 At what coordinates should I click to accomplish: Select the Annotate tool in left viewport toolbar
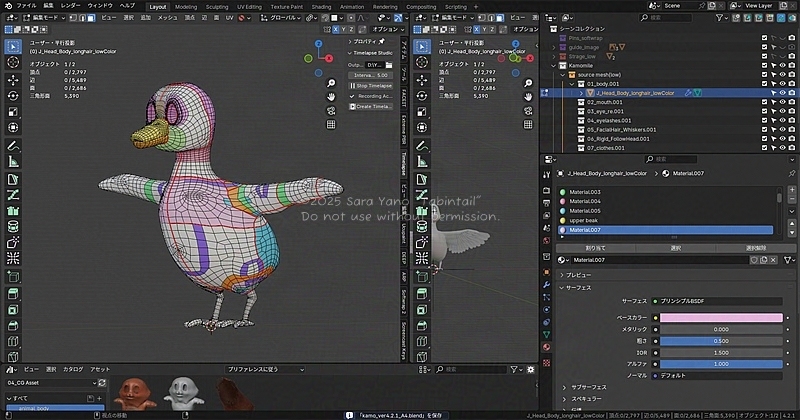pos(13,146)
